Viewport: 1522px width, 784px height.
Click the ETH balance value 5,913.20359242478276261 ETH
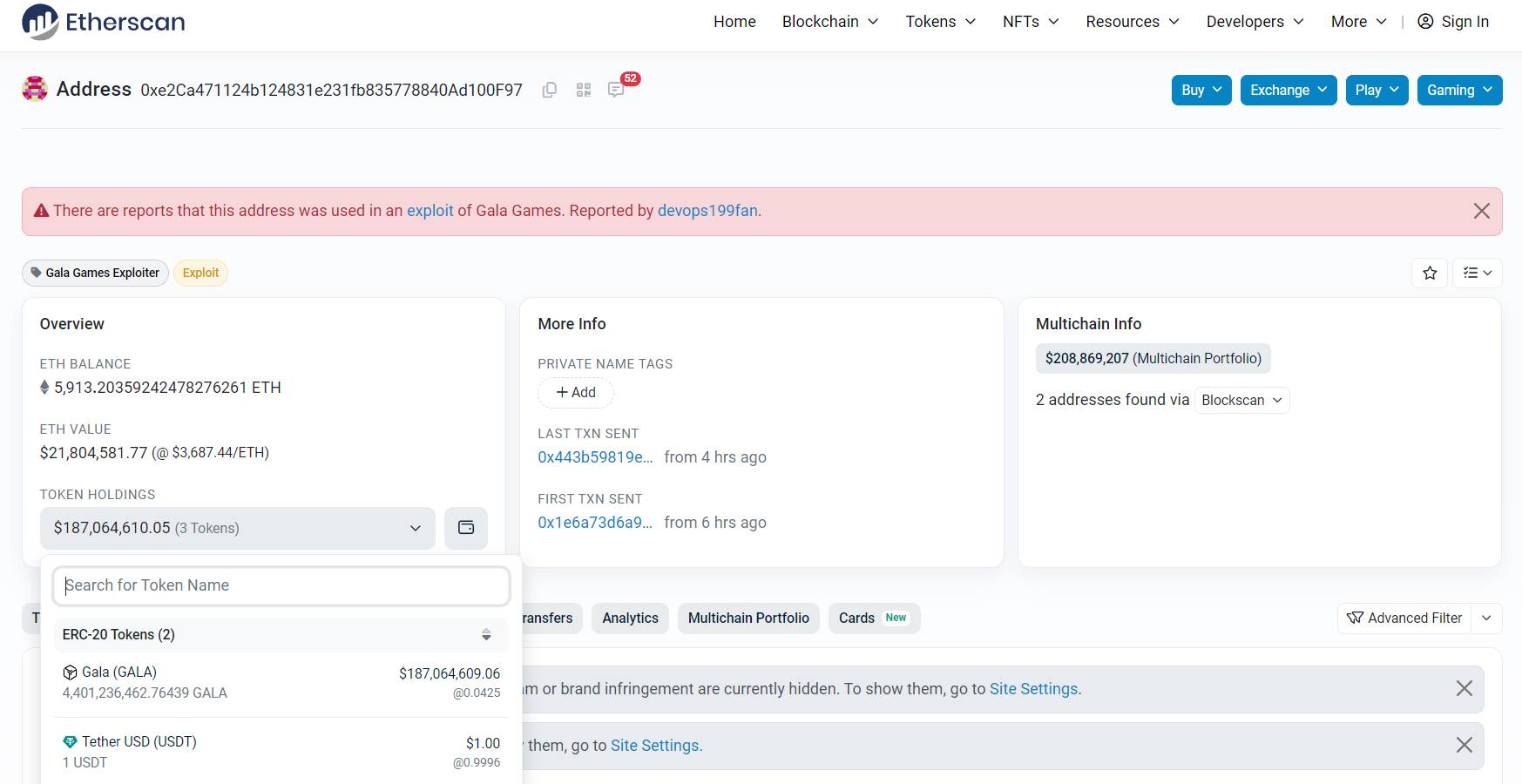click(167, 388)
